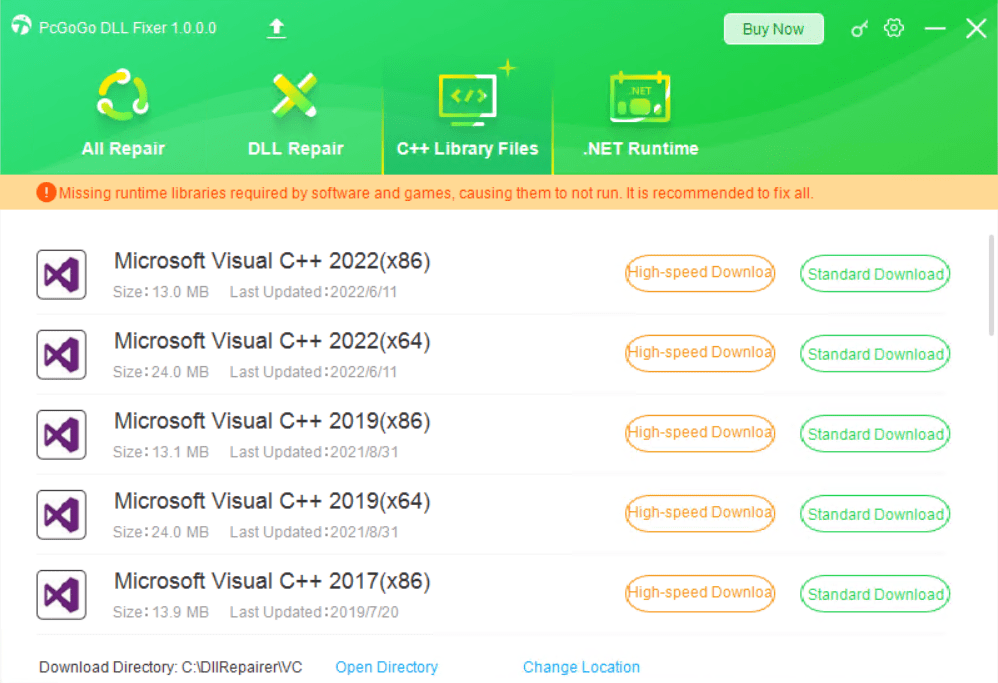
Task: Select the Microsoft Visual C++ 2017(x86) title
Action: [272, 582]
